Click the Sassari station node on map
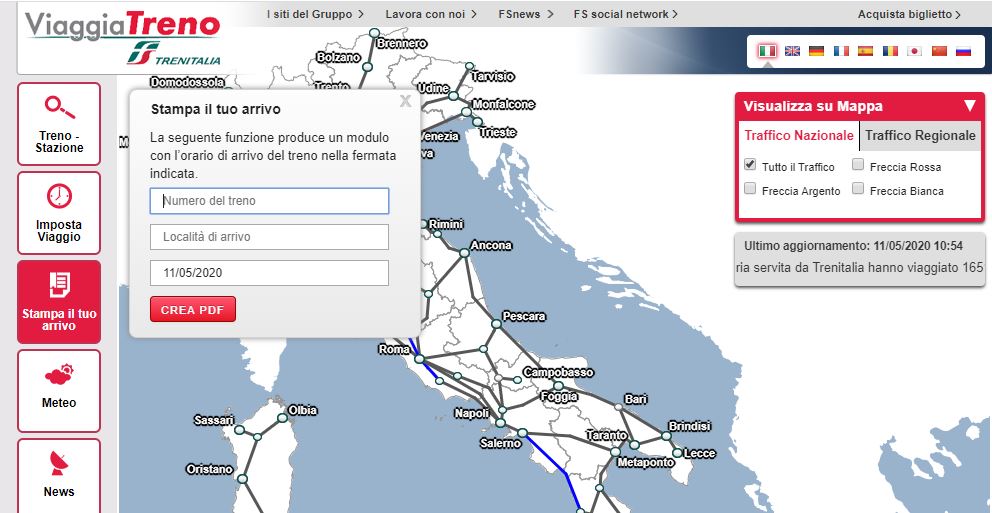 coord(239,430)
